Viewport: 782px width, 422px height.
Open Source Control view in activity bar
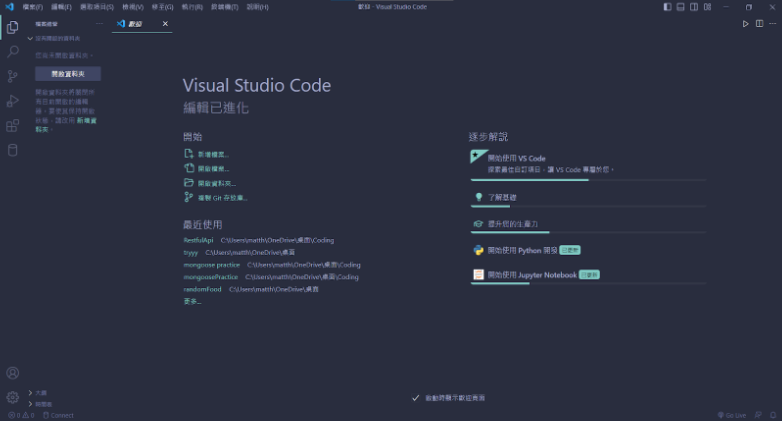pos(12,76)
